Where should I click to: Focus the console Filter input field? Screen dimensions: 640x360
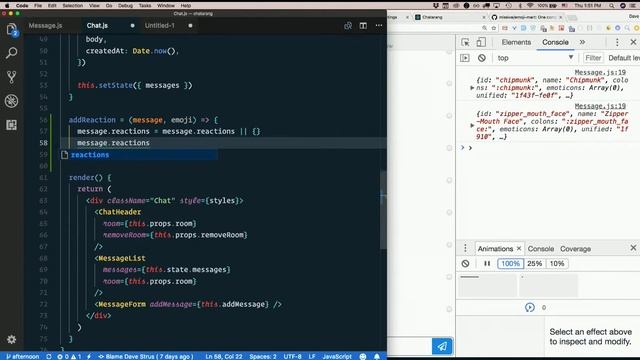(x=593, y=58)
